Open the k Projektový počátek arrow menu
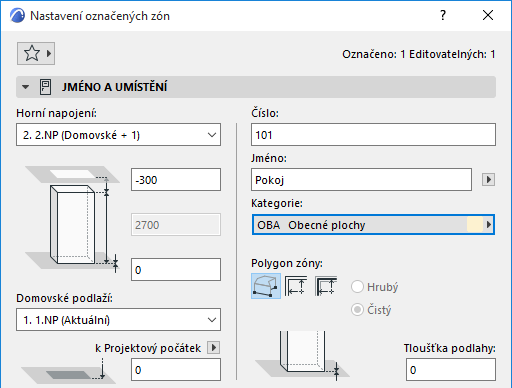Screen dimensions: 512x388 (x=213, y=348)
